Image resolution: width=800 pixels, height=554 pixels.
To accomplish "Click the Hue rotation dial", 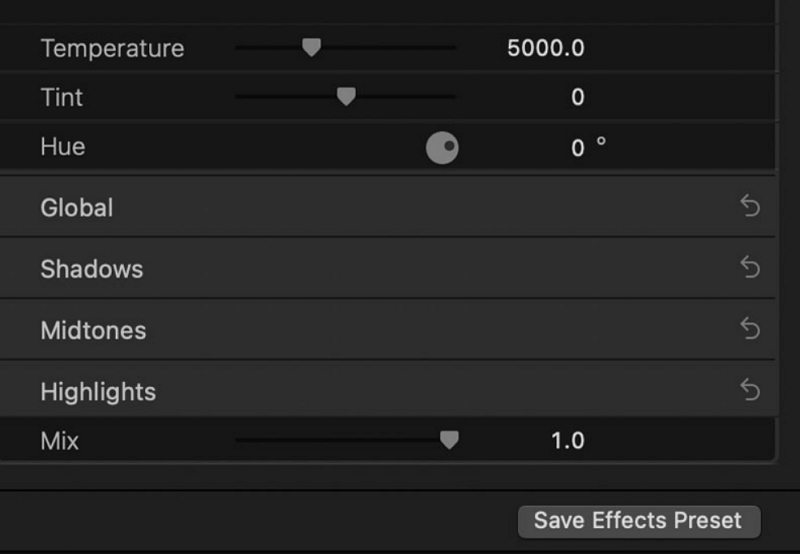I will click(442, 148).
